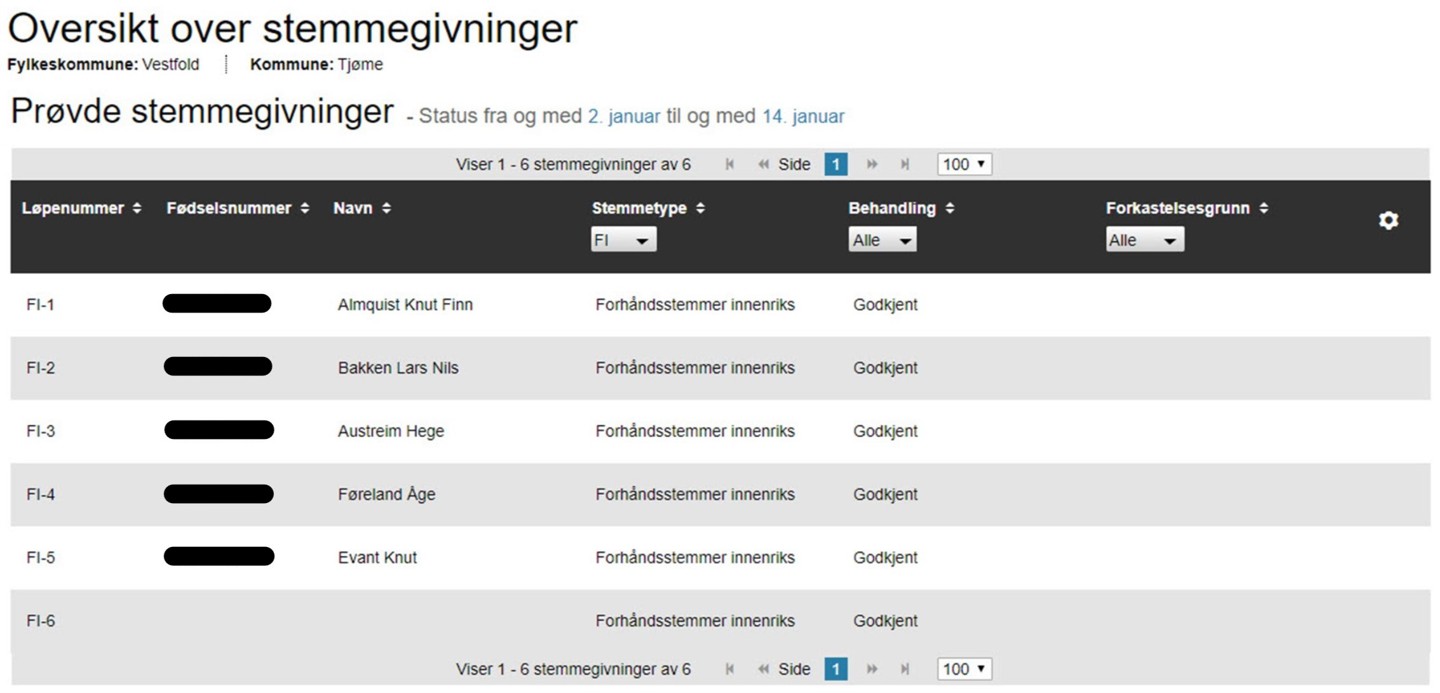The image size is (1440, 693).
Task: Select page 1 in top paginator
Action: (836, 165)
